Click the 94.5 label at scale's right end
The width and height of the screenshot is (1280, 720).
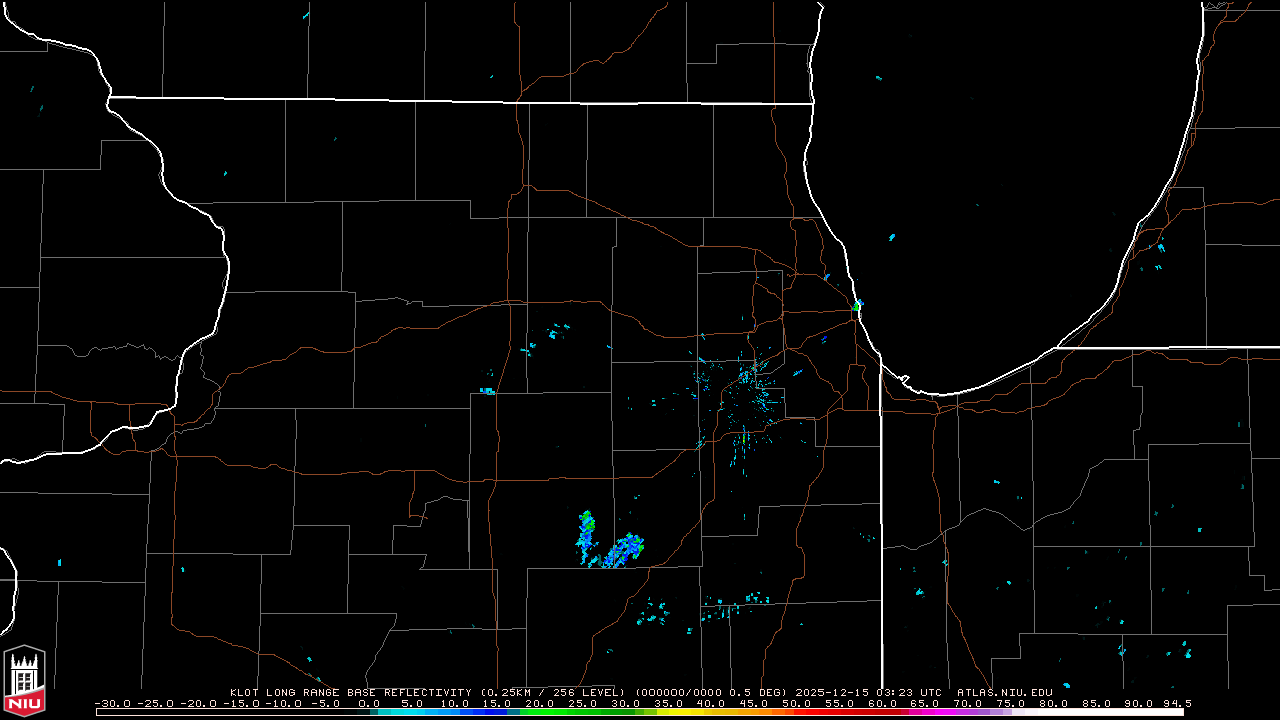tap(1176, 703)
